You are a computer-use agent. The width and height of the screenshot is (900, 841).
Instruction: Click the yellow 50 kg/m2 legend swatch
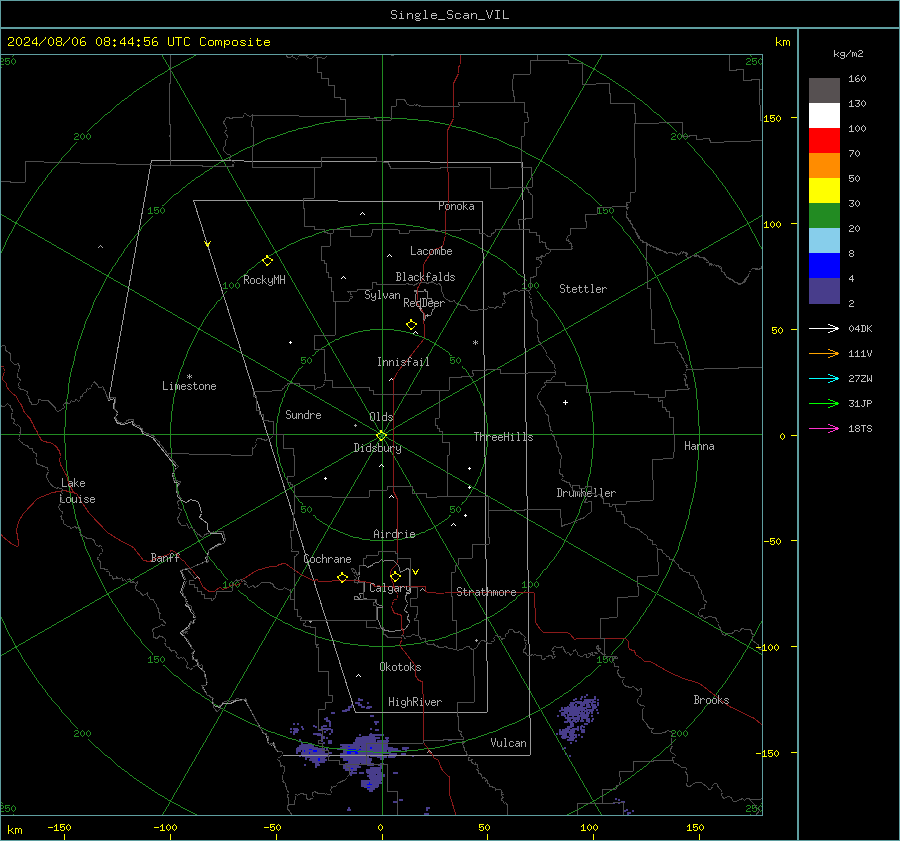coord(824,191)
